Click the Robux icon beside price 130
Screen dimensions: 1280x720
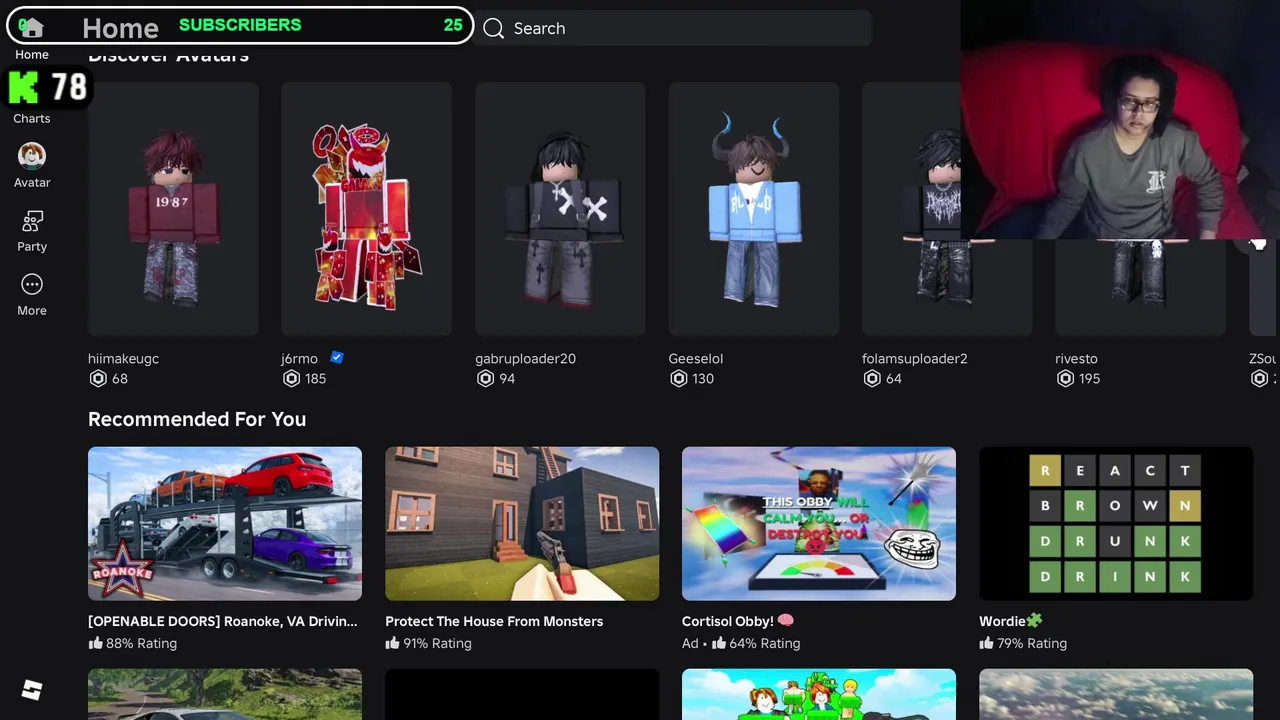coord(678,378)
